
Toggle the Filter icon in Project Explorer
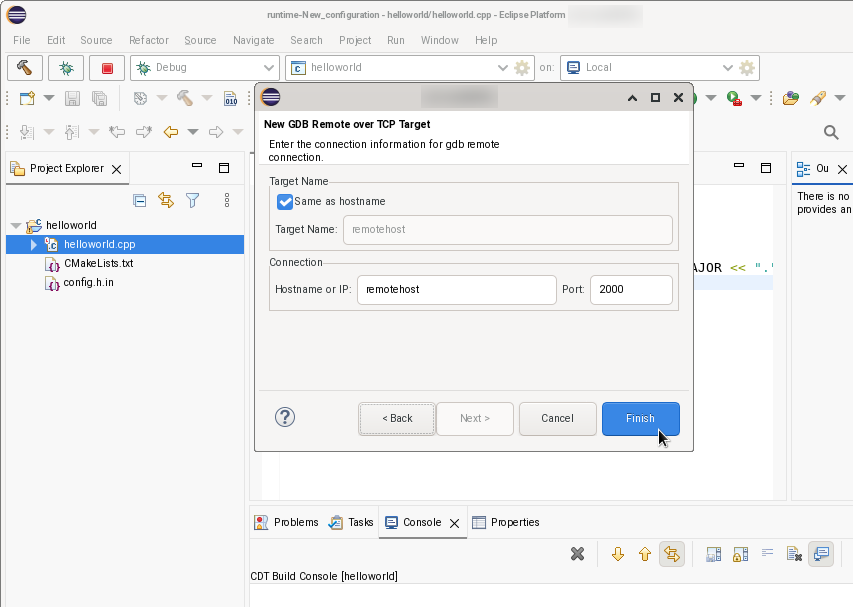(x=193, y=200)
